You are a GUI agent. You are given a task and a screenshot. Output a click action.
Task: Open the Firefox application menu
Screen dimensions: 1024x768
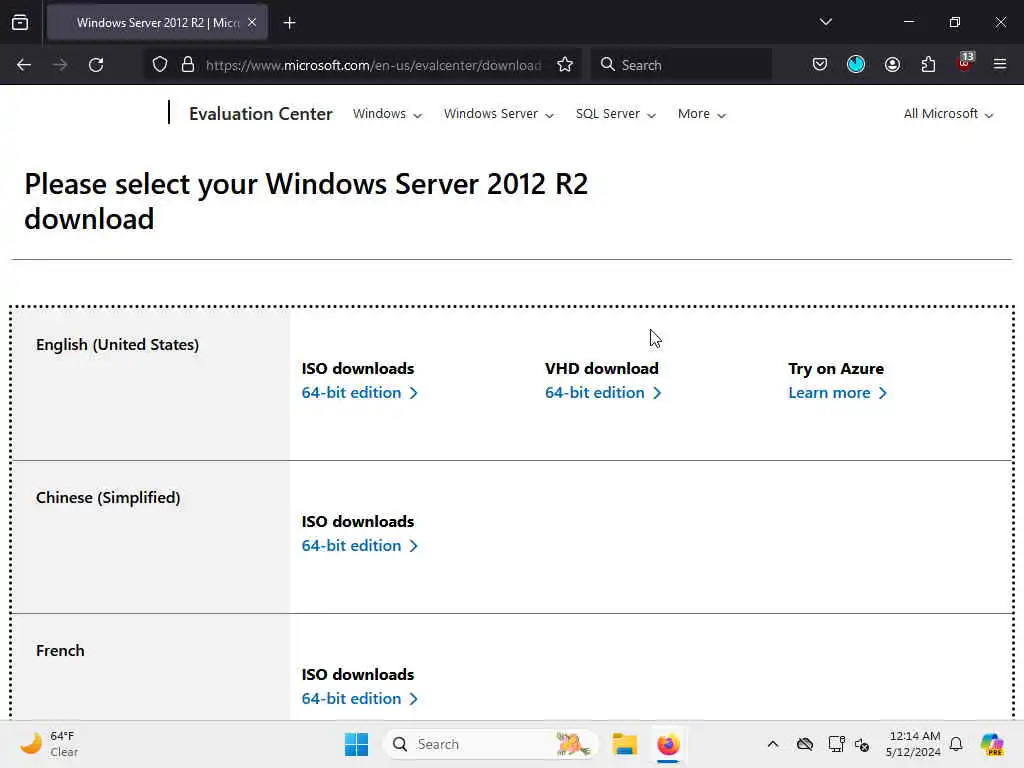(1000, 64)
